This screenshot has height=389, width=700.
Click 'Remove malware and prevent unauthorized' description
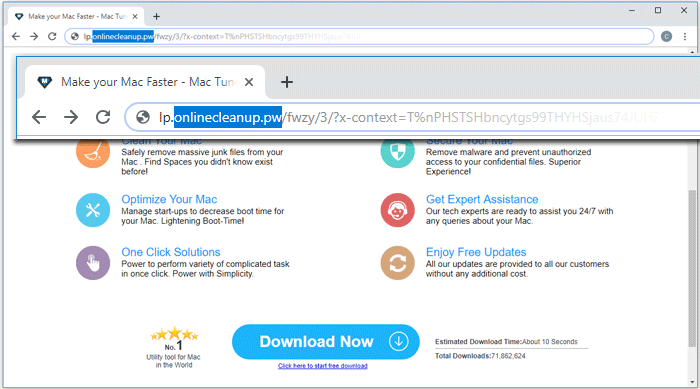tap(508, 162)
